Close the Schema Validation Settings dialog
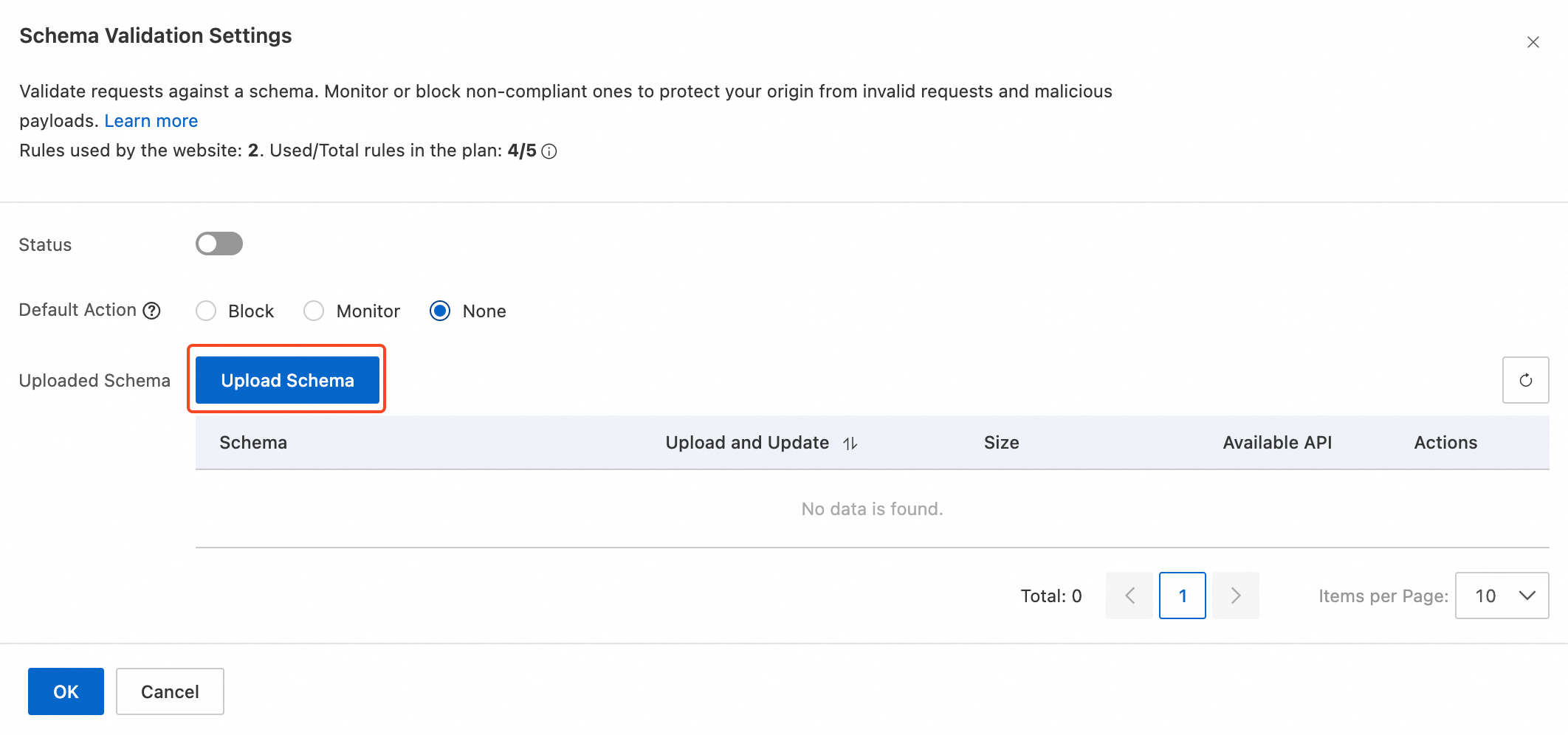The width and height of the screenshot is (1568, 735). pos(1533,42)
